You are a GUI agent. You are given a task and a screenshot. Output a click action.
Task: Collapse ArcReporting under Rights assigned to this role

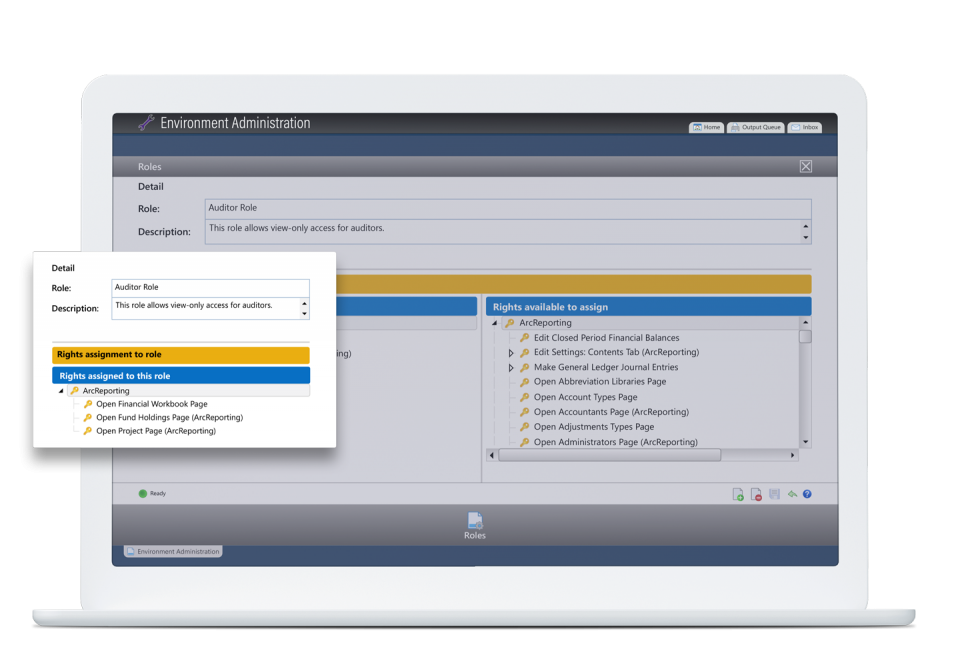pos(61,391)
